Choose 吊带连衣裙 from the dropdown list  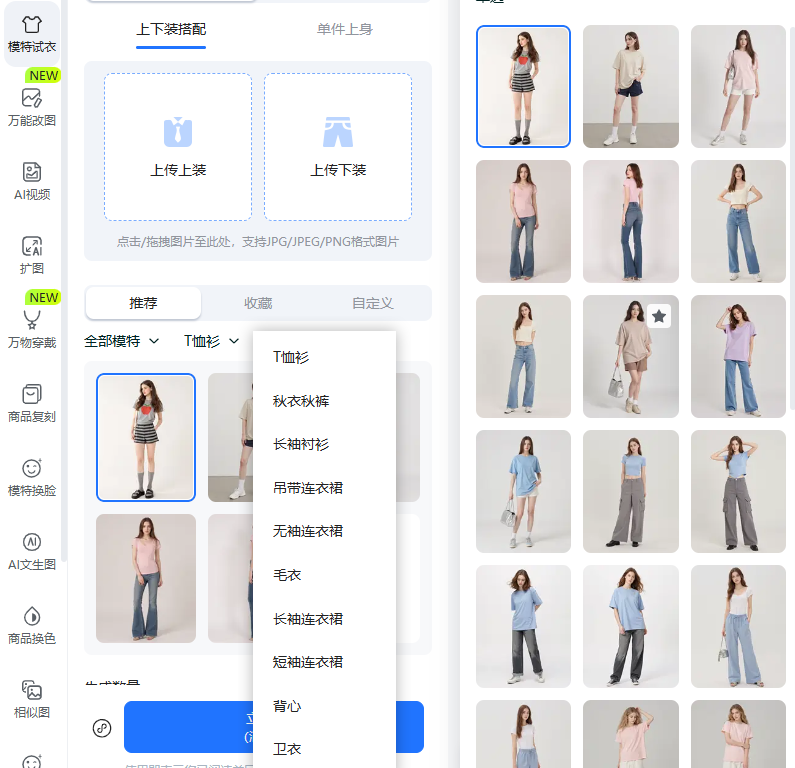pyautogui.click(x=324, y=488)
